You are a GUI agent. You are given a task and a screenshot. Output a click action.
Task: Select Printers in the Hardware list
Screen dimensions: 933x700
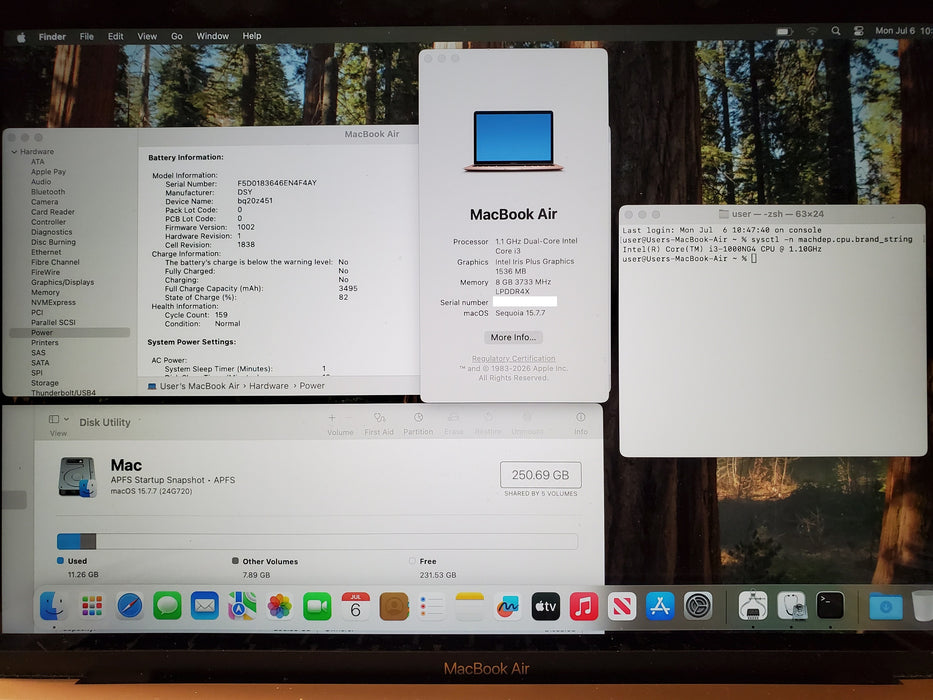tap(45, 342)
